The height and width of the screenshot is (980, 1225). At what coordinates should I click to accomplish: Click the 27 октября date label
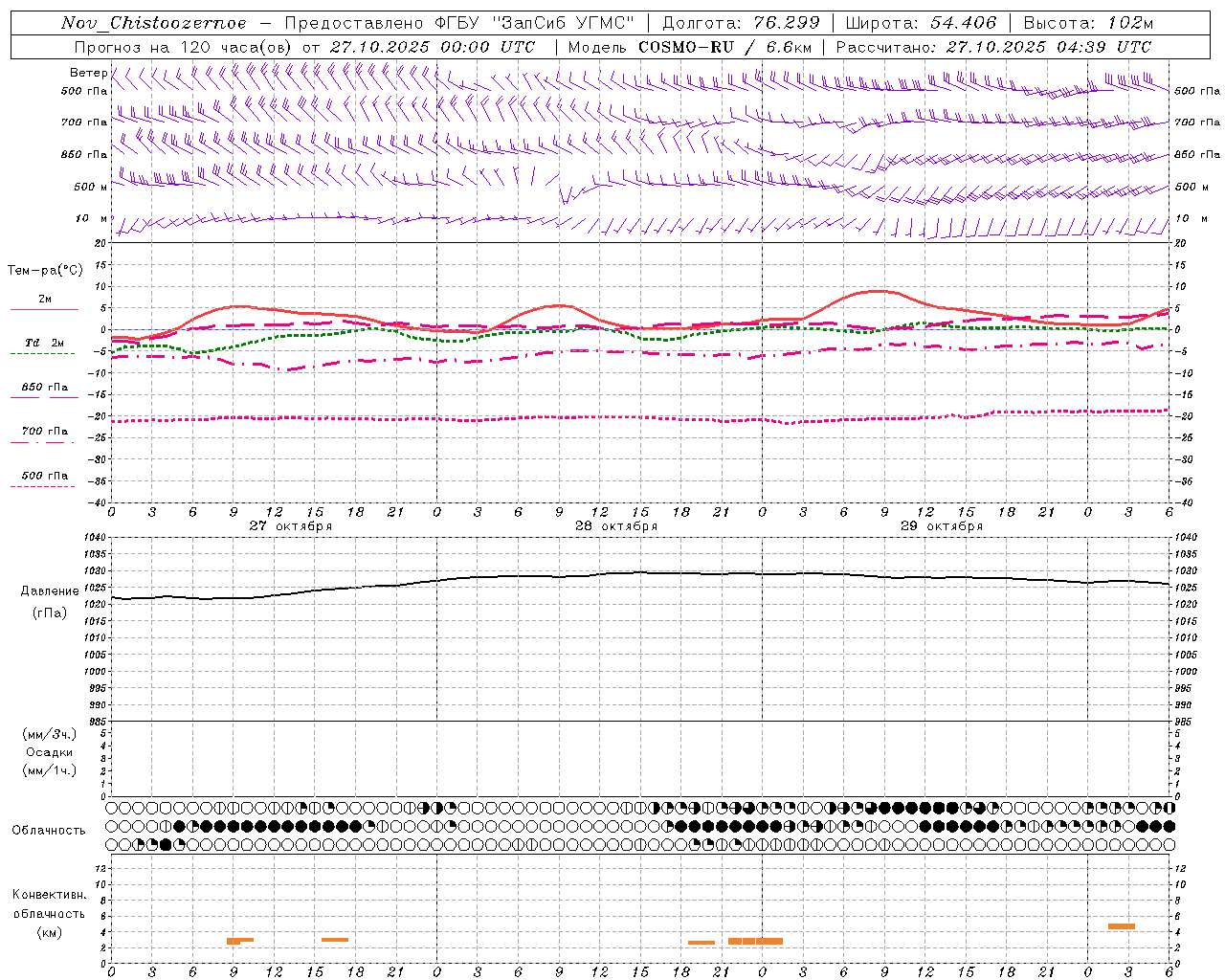[290, 526]
